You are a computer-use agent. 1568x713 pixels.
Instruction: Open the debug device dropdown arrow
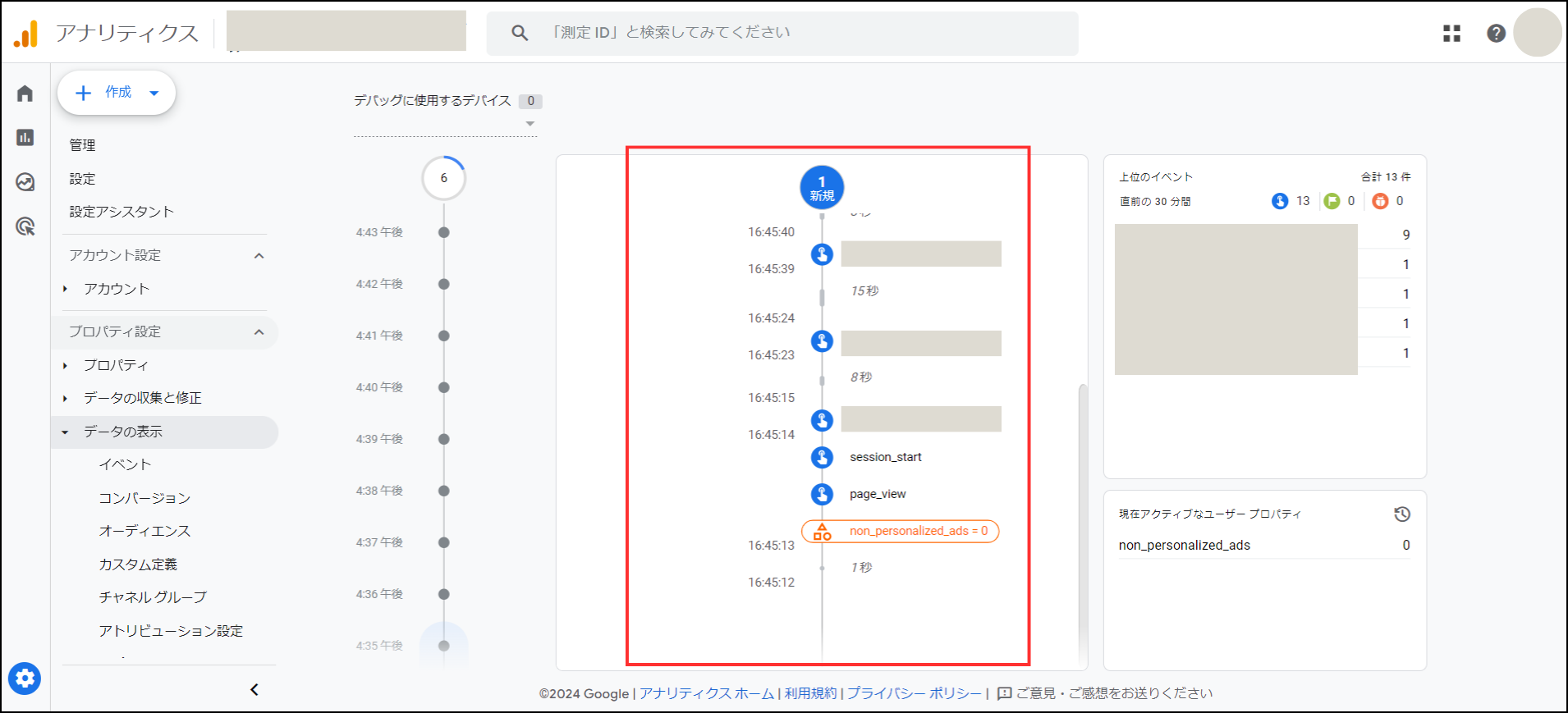pos(530,124)
